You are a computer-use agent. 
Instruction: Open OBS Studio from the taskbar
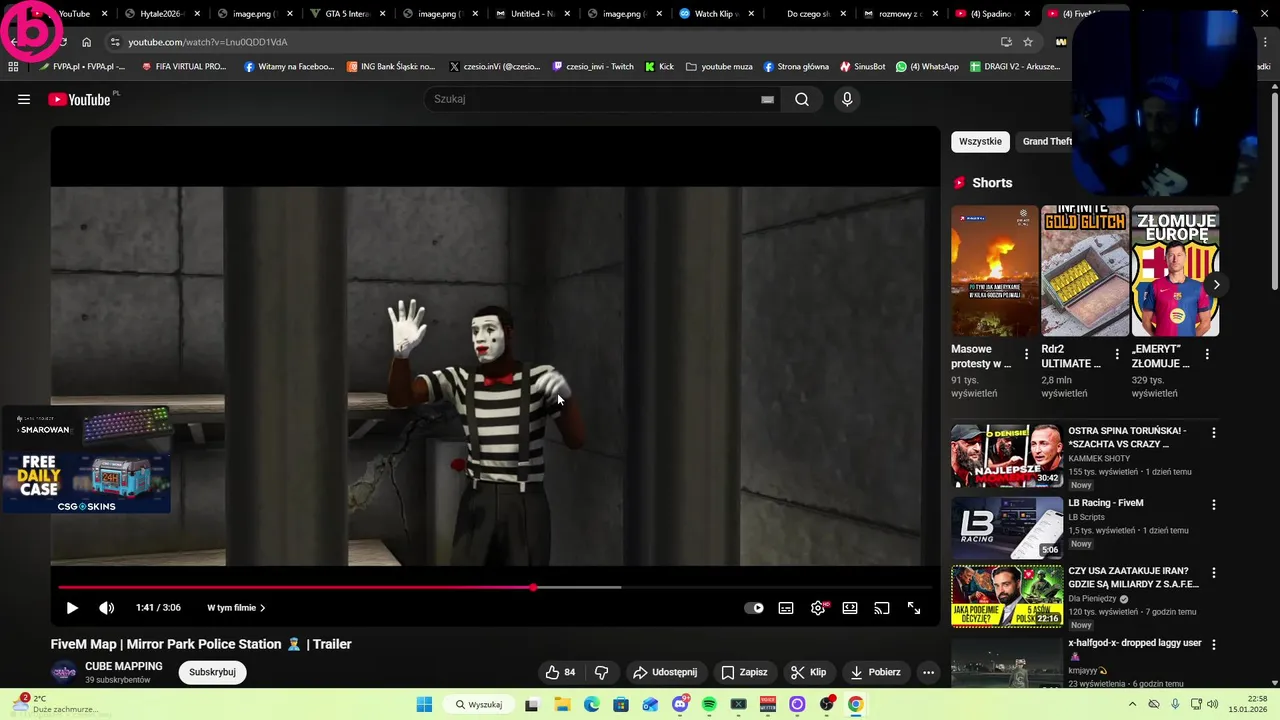click(x=826, y=704)
